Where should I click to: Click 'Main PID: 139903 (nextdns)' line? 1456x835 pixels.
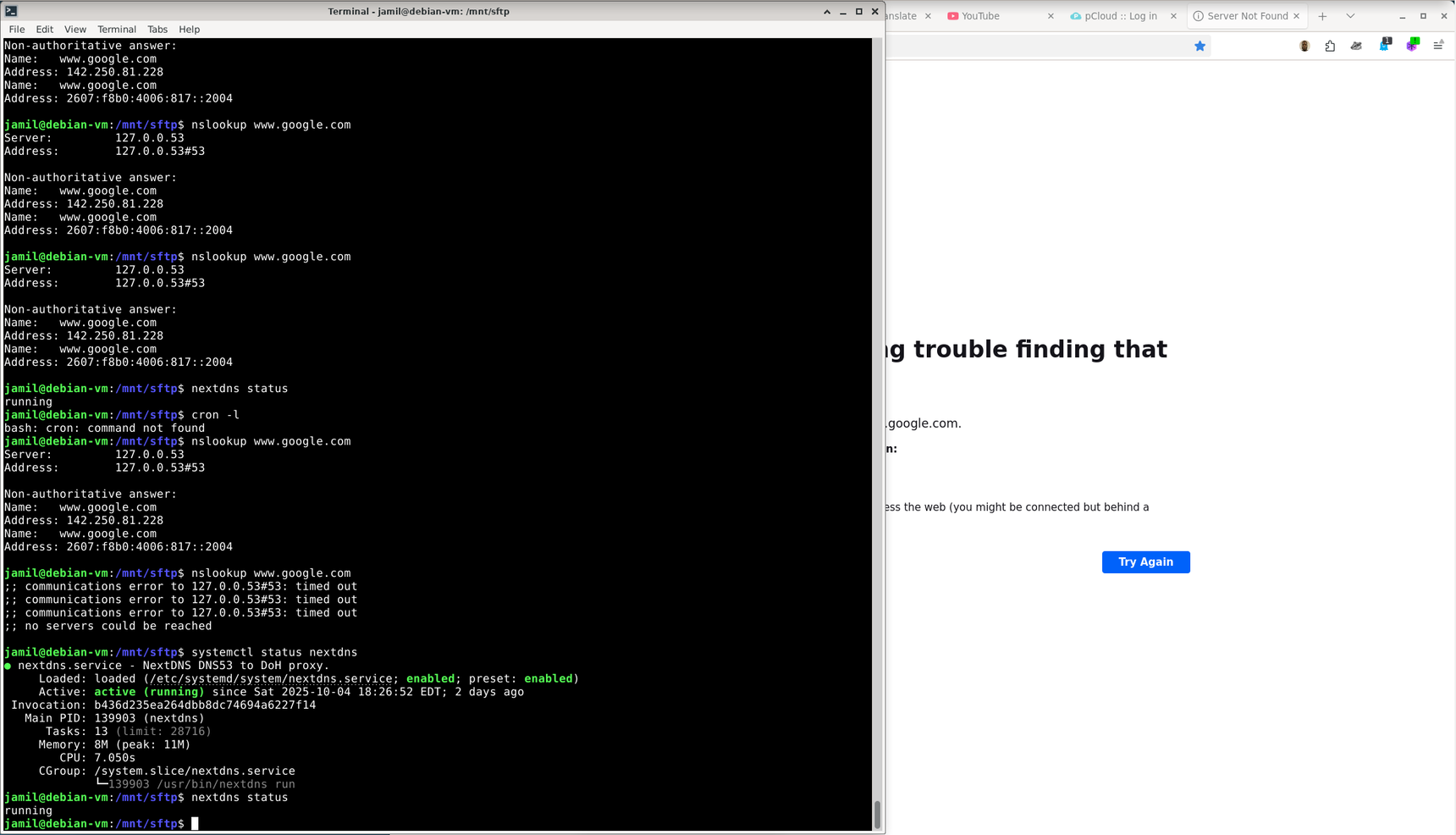(114, 718)
